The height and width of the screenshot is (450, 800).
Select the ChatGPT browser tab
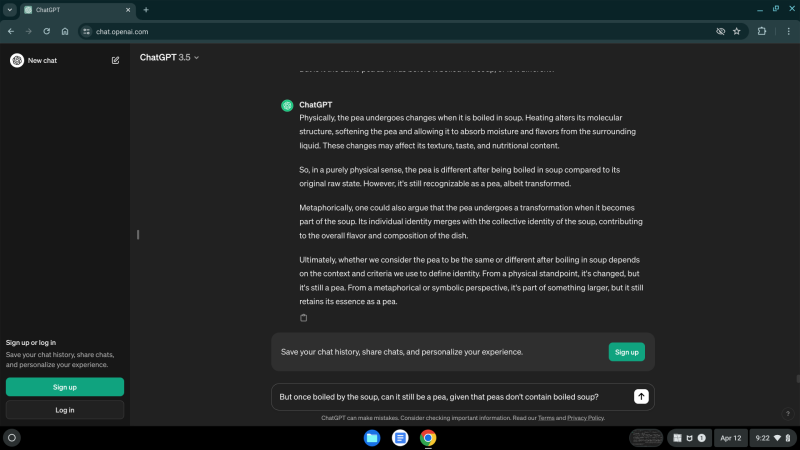coord(77,10)
